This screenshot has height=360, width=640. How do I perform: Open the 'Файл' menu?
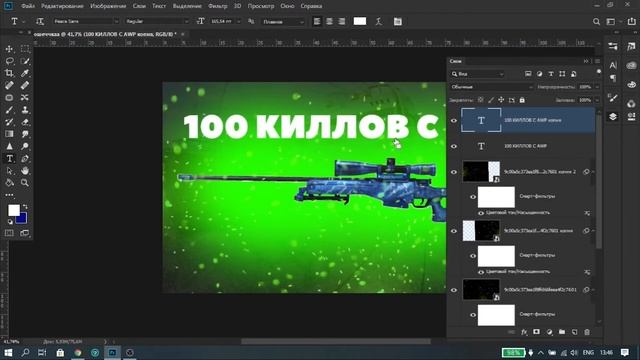28,6
